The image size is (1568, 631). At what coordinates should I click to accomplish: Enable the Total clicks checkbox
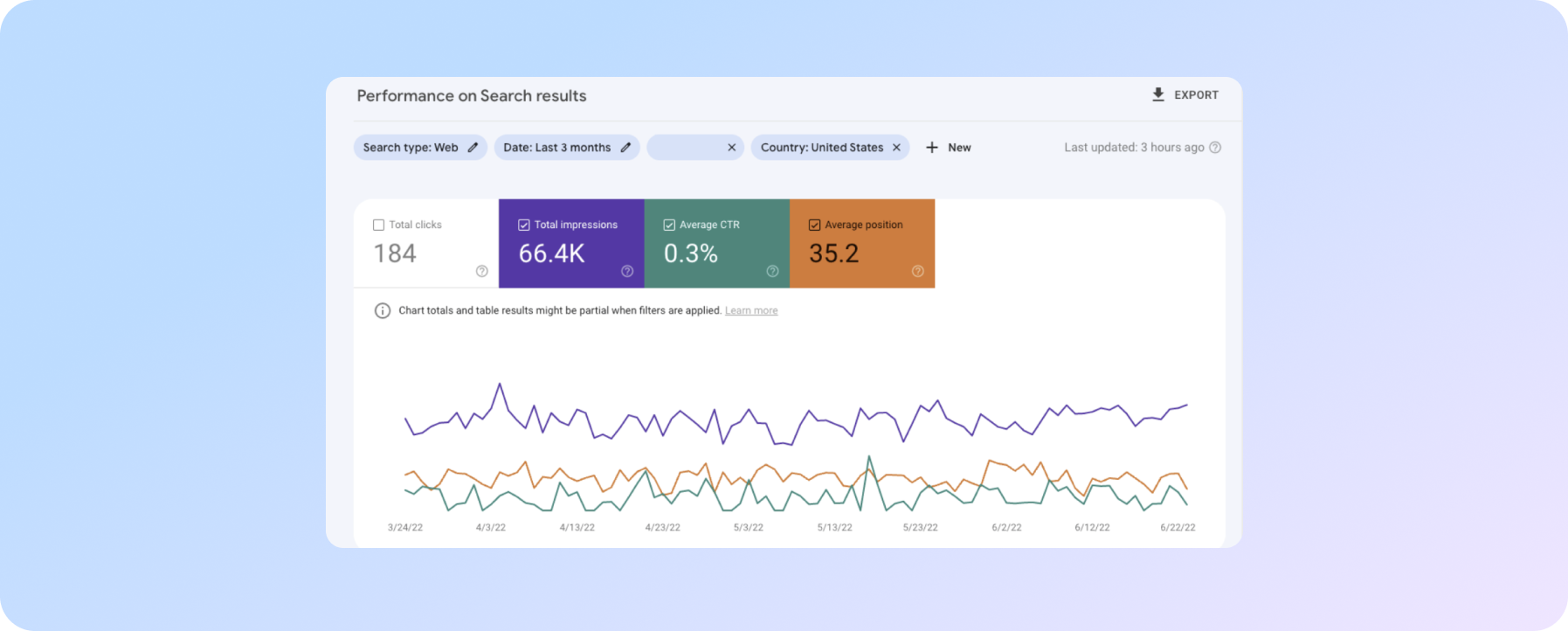pos(378,225)
